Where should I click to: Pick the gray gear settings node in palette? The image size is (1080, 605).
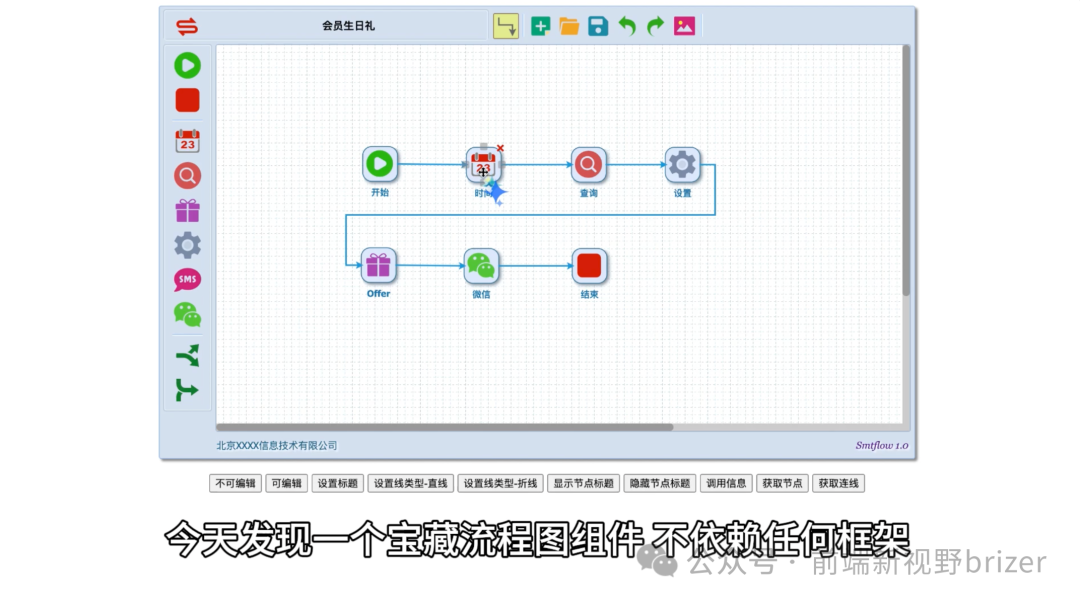(x=187, y=245)
